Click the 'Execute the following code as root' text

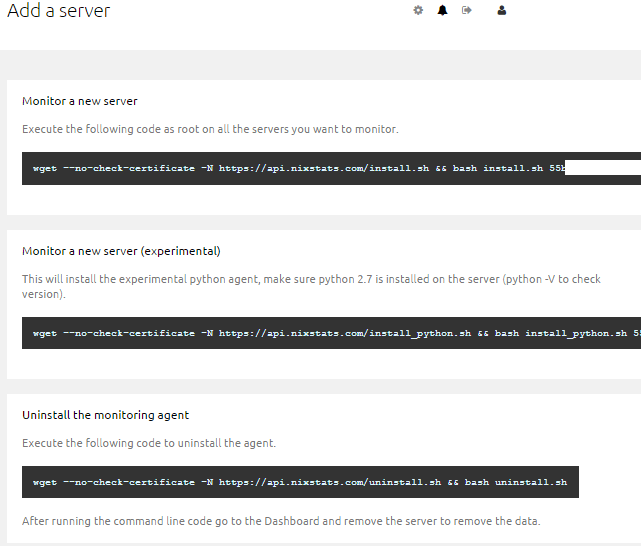[210, 129]
